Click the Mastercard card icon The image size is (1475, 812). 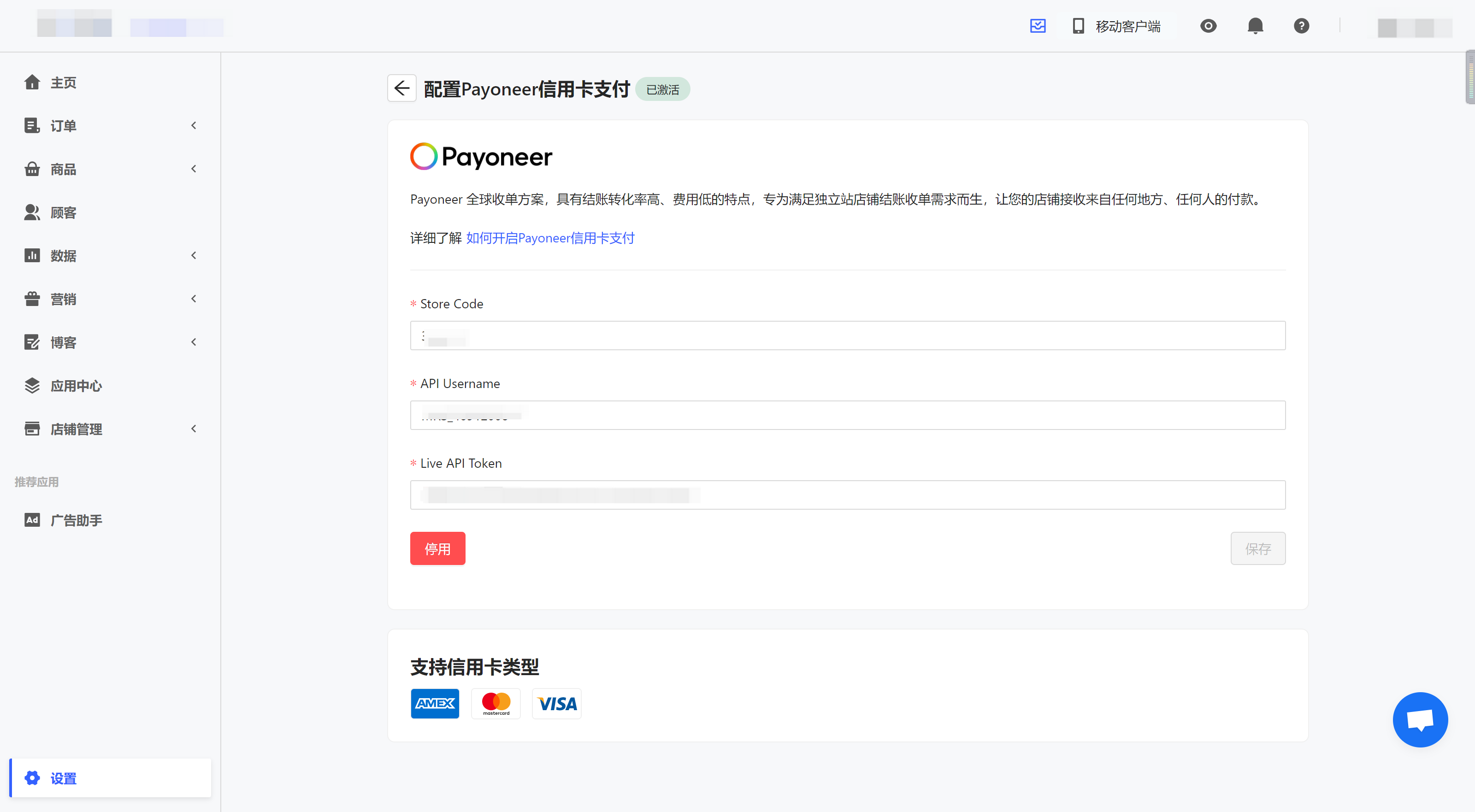pos(496,704)
